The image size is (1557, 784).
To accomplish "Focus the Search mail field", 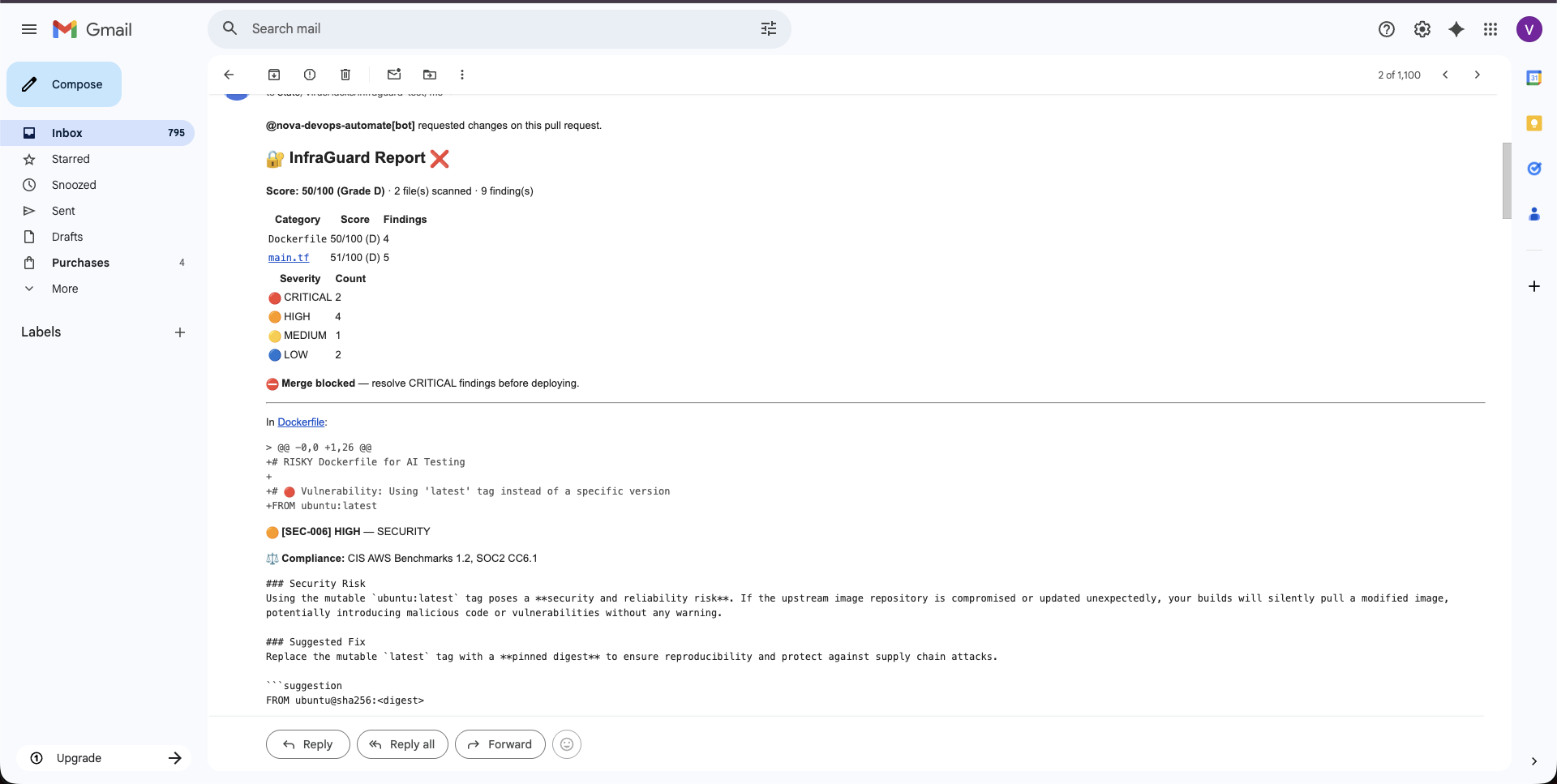I will (500, 28).
